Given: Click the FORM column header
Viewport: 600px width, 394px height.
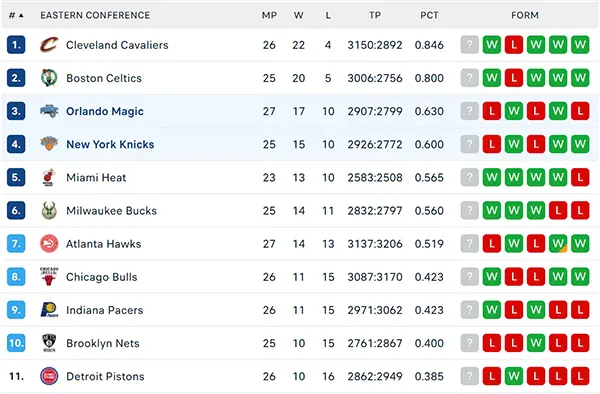Looking at the screenshot, I should [x=525, y=15].
